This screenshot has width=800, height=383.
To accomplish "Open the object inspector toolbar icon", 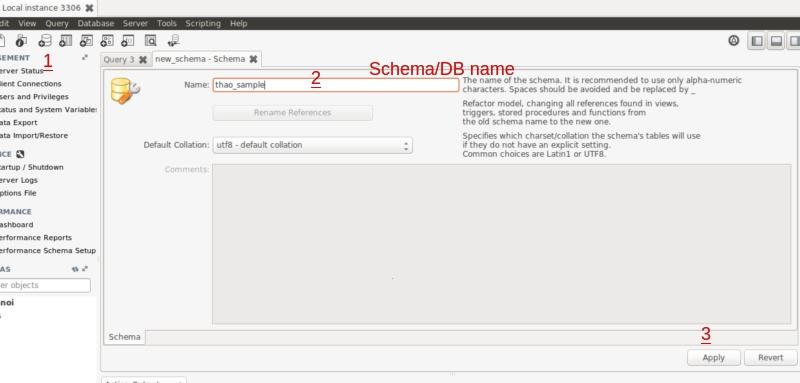I will (21, 40).
